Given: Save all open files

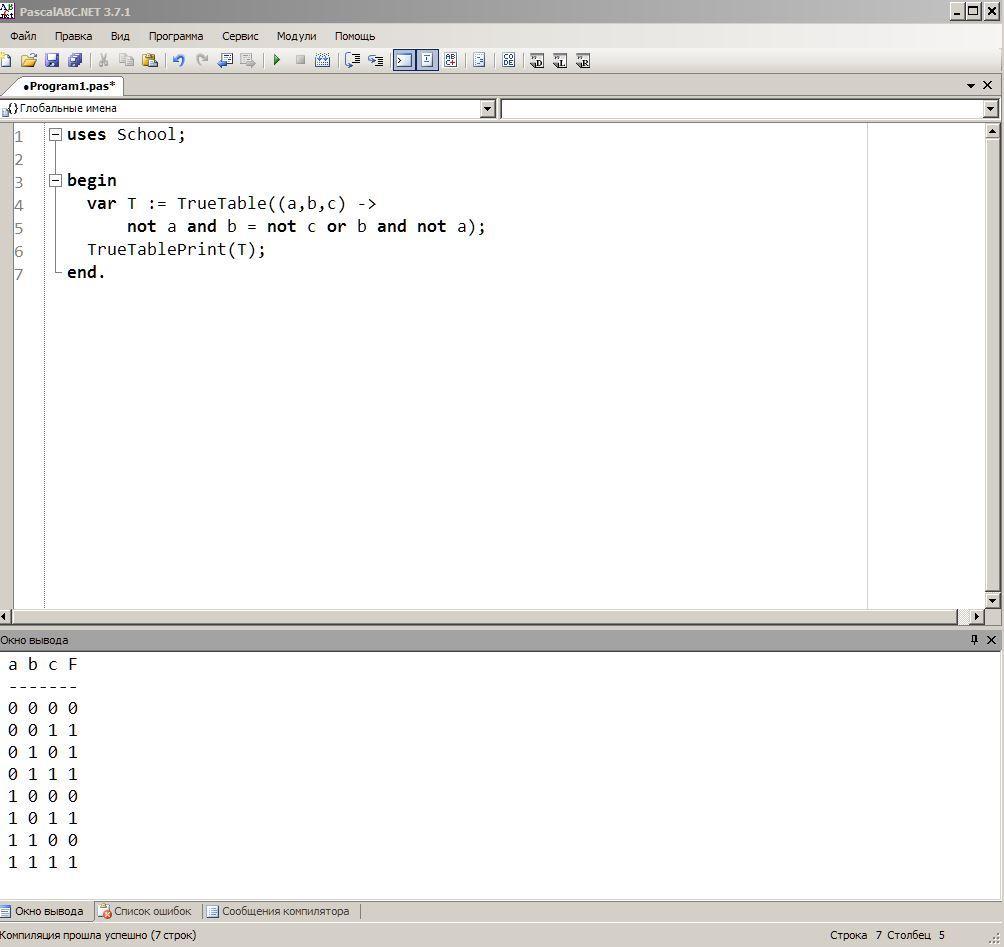Looking at the screenshot, I should (x=75, y=61).
